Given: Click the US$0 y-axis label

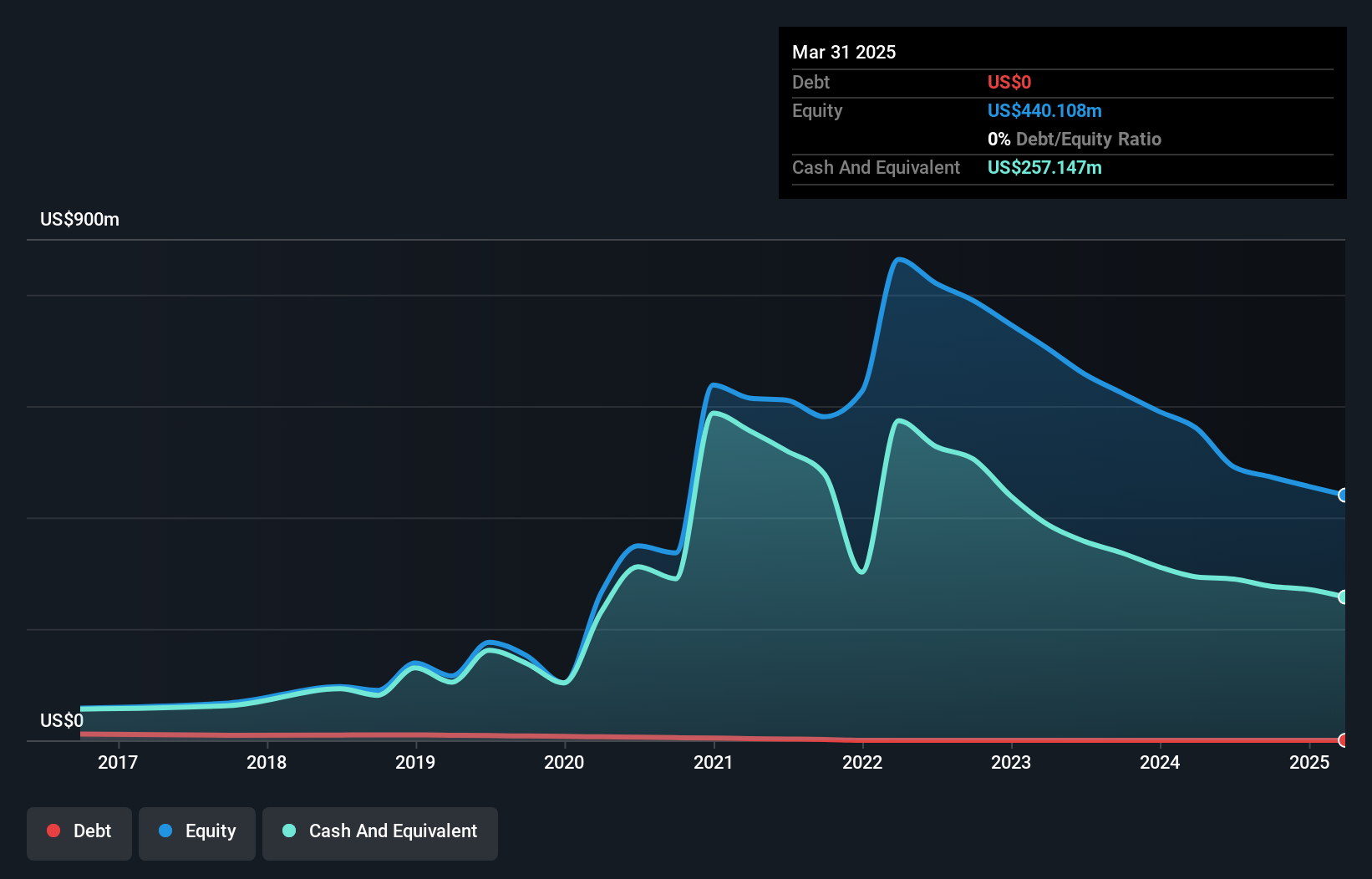Looking at the screenshot, I should (62, 721).
